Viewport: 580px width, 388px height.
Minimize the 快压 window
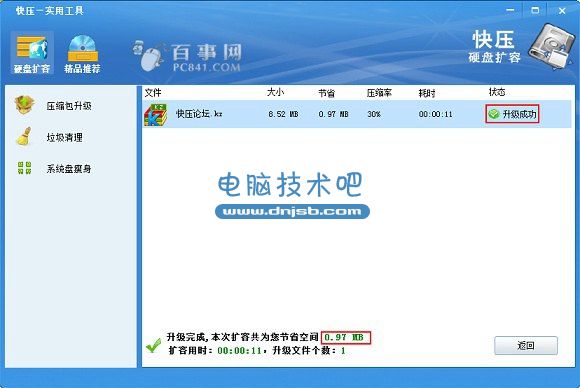510,11
